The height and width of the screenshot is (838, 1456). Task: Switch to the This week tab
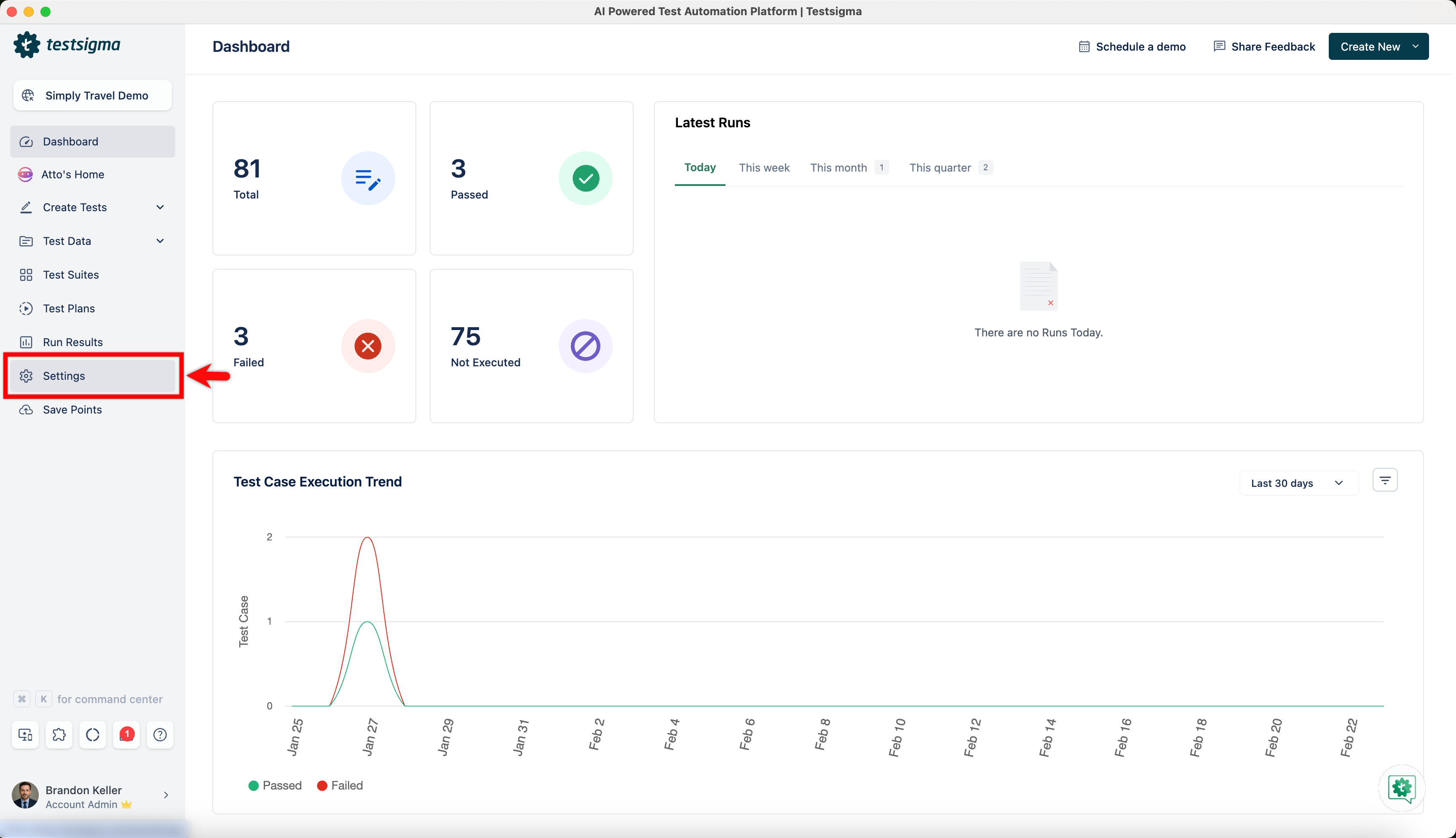[x=764, y=167]
